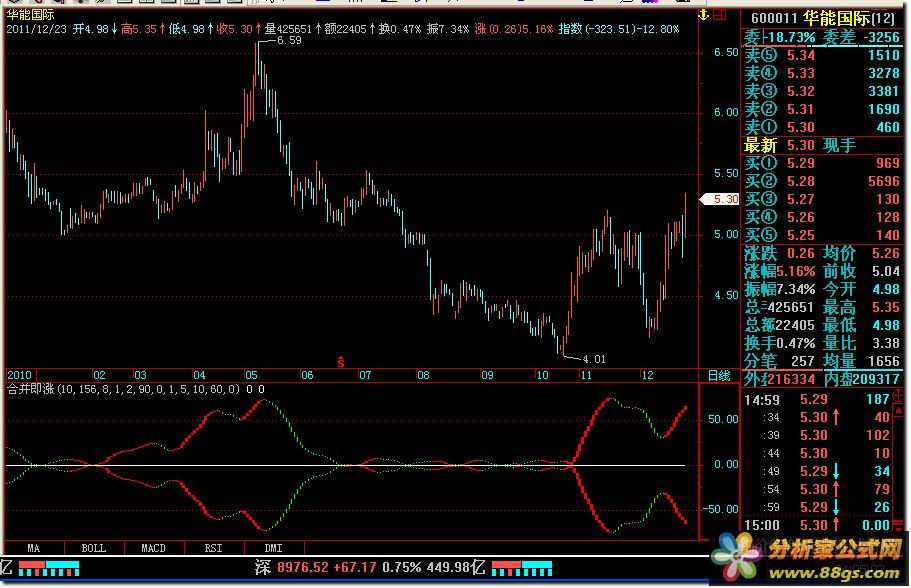This screenshot has width=911, height=588.
Task: Click the 前收 5.04 value
Action: 885,271
